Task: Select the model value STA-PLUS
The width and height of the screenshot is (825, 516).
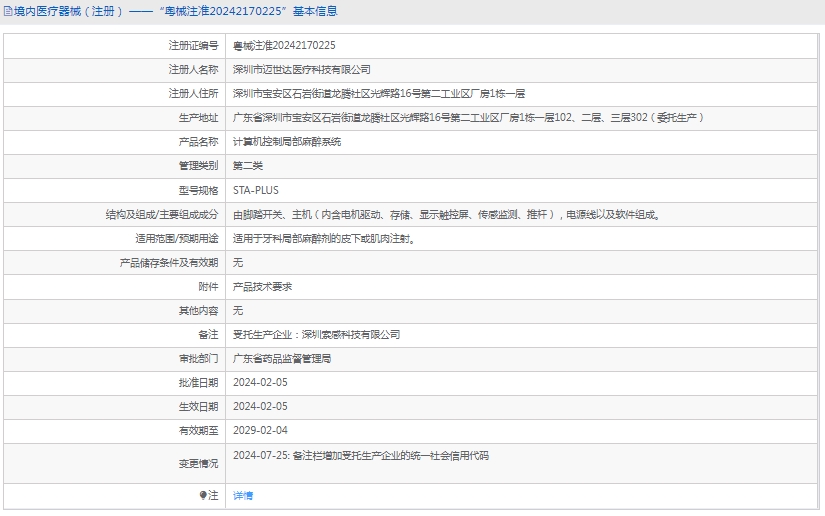Action: [256, 190]
